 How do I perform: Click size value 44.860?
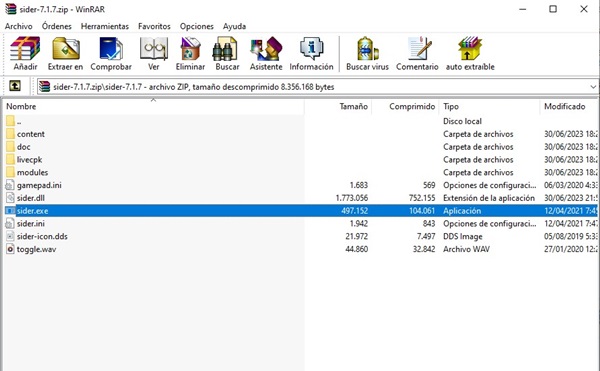click(357, 249)
